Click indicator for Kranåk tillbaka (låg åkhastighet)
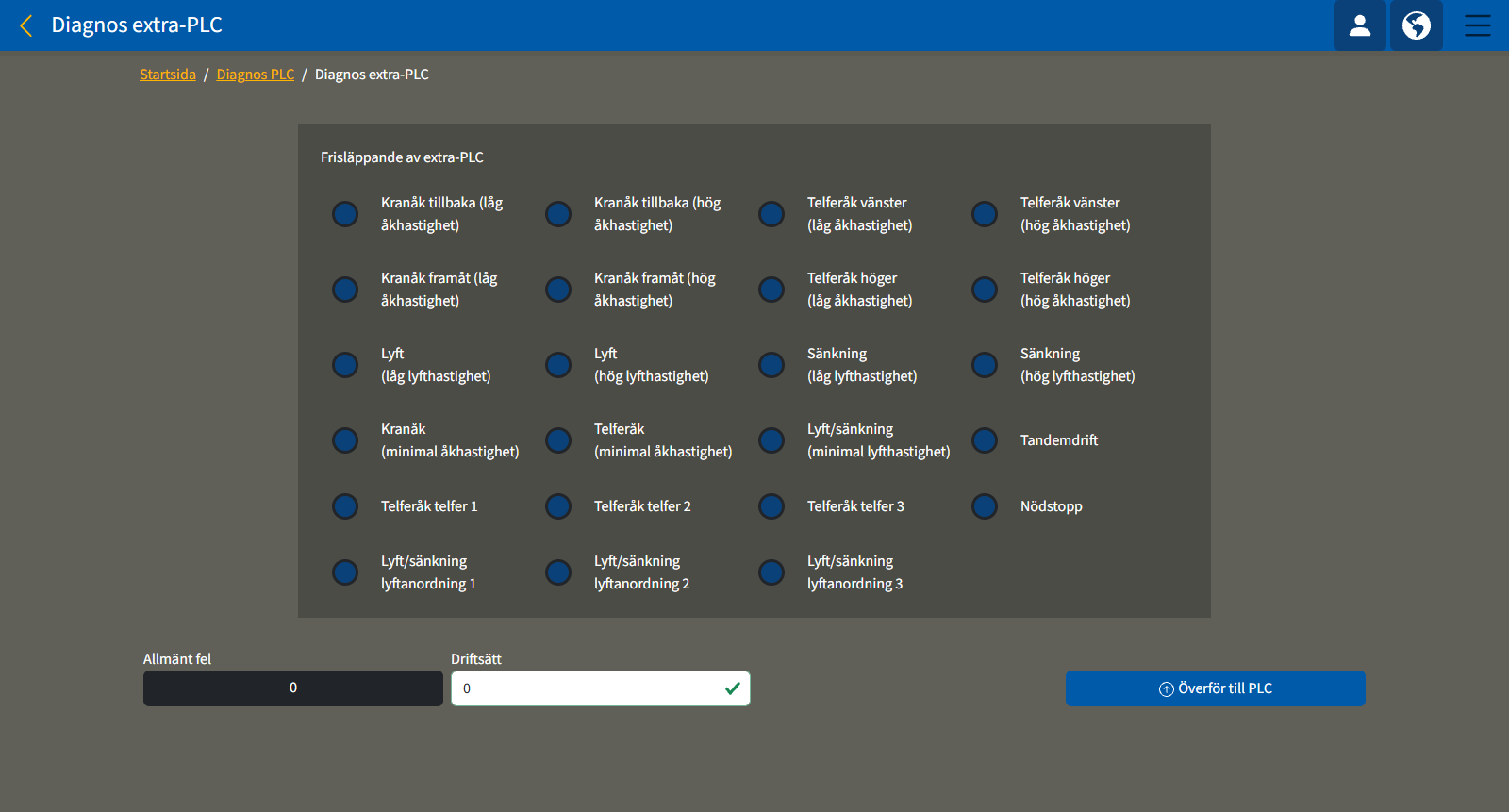The width and height of the screenshot is (1509, 812). pyautogui.click(x=345, y=214)
